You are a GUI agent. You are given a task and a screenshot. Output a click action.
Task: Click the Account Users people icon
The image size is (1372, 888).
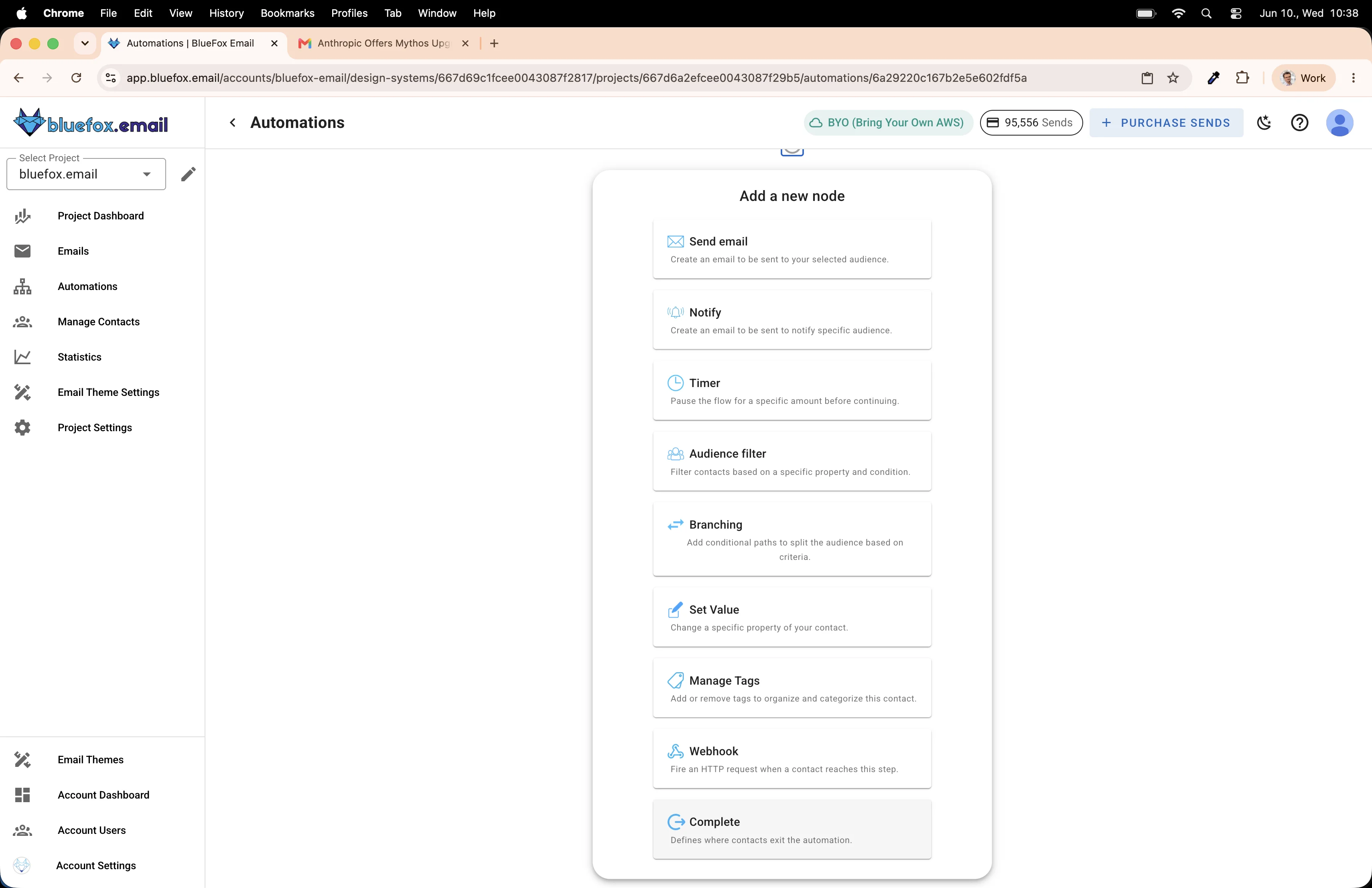coord(22,830)
